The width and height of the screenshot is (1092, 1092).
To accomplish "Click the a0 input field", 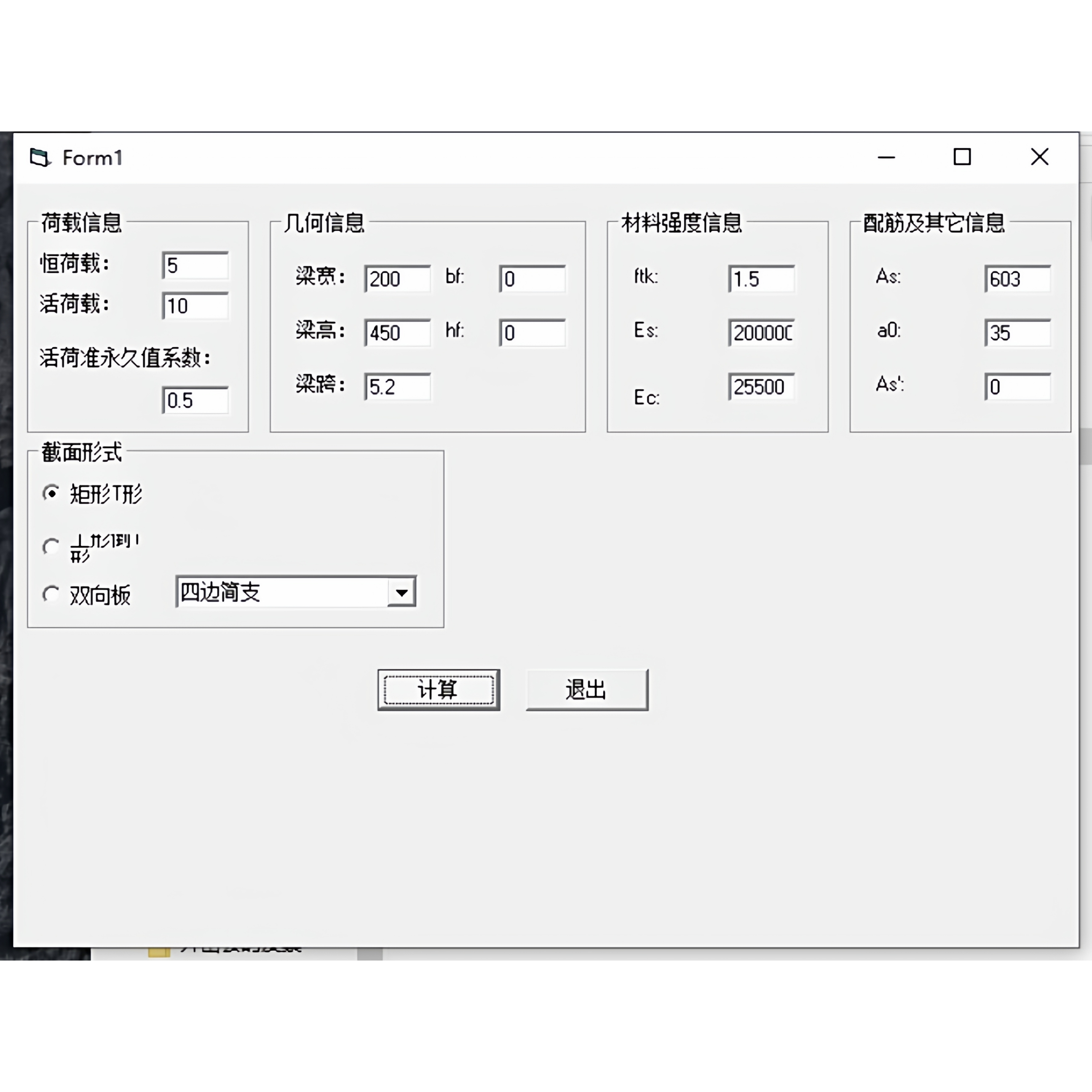I will [1017, 333].
